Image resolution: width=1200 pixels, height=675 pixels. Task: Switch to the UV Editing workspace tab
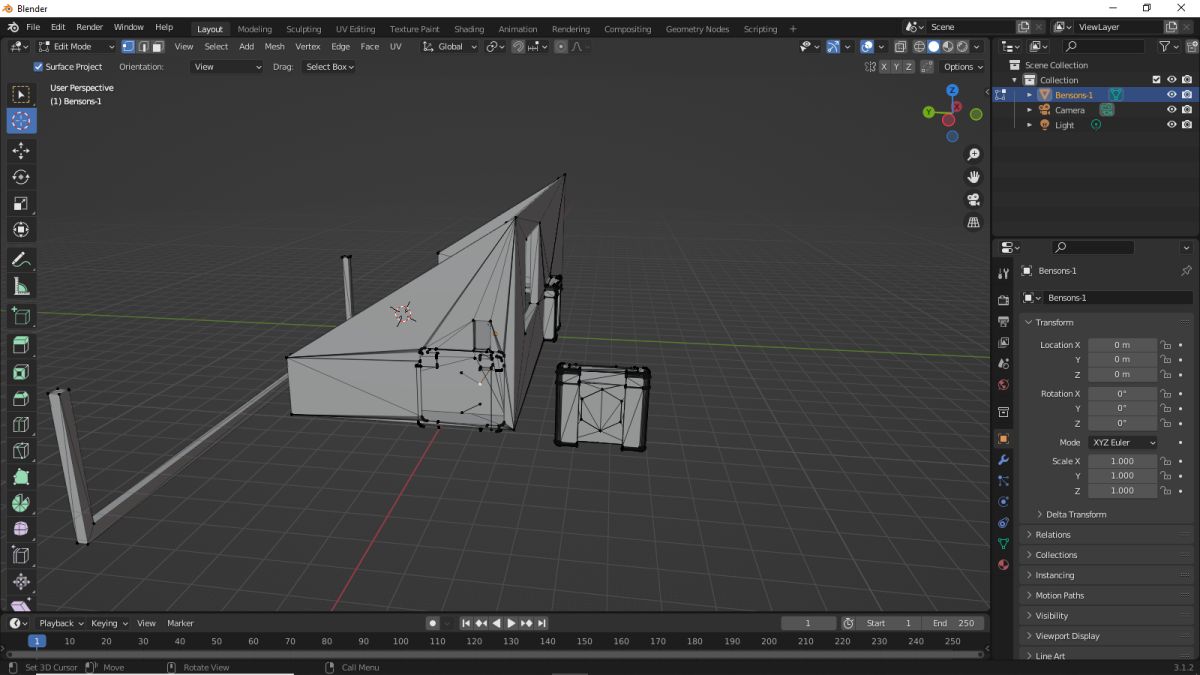tap(355, 29)
